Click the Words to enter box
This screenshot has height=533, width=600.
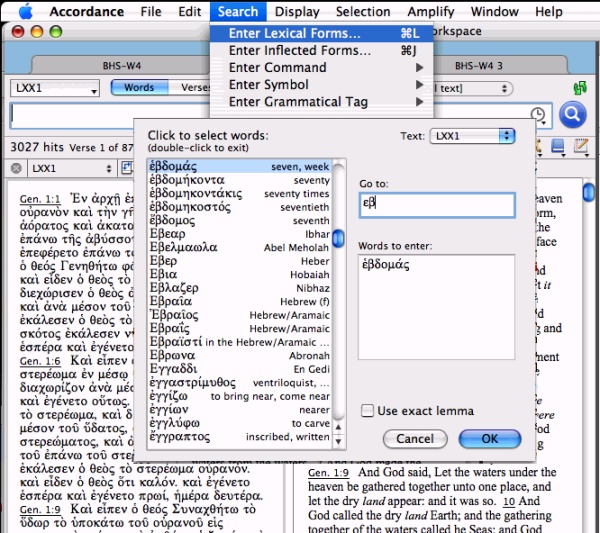click(x=436, y=307)
